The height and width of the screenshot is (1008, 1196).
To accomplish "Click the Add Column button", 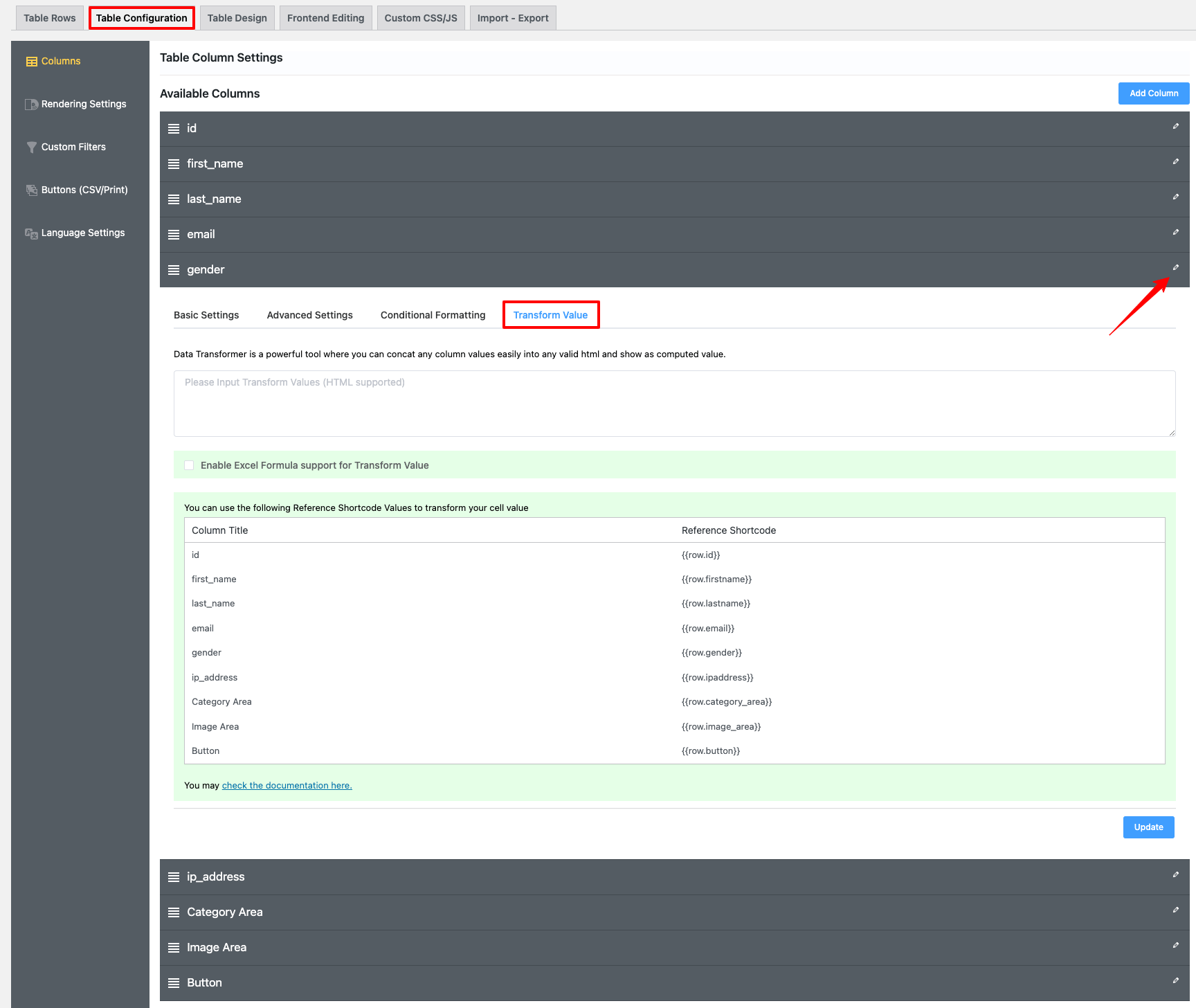I will point(1154,93).
